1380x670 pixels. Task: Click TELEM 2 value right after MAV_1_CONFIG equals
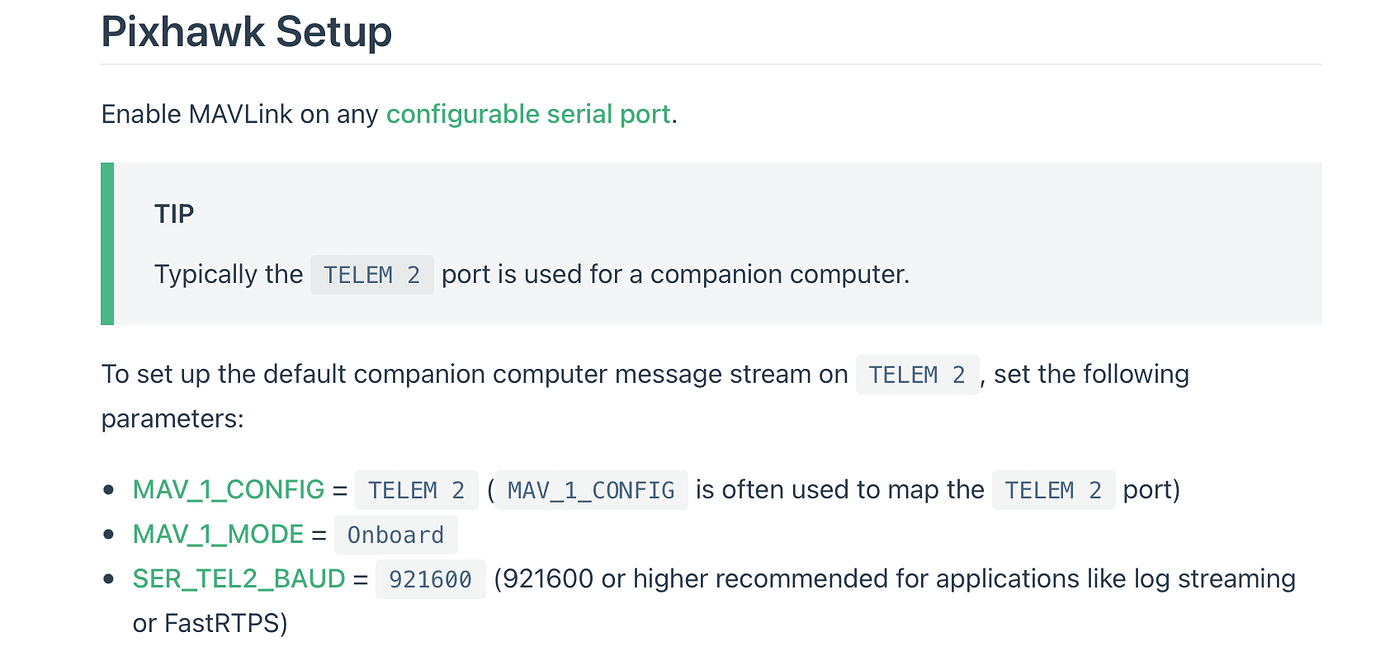click(x=416, y=491)
